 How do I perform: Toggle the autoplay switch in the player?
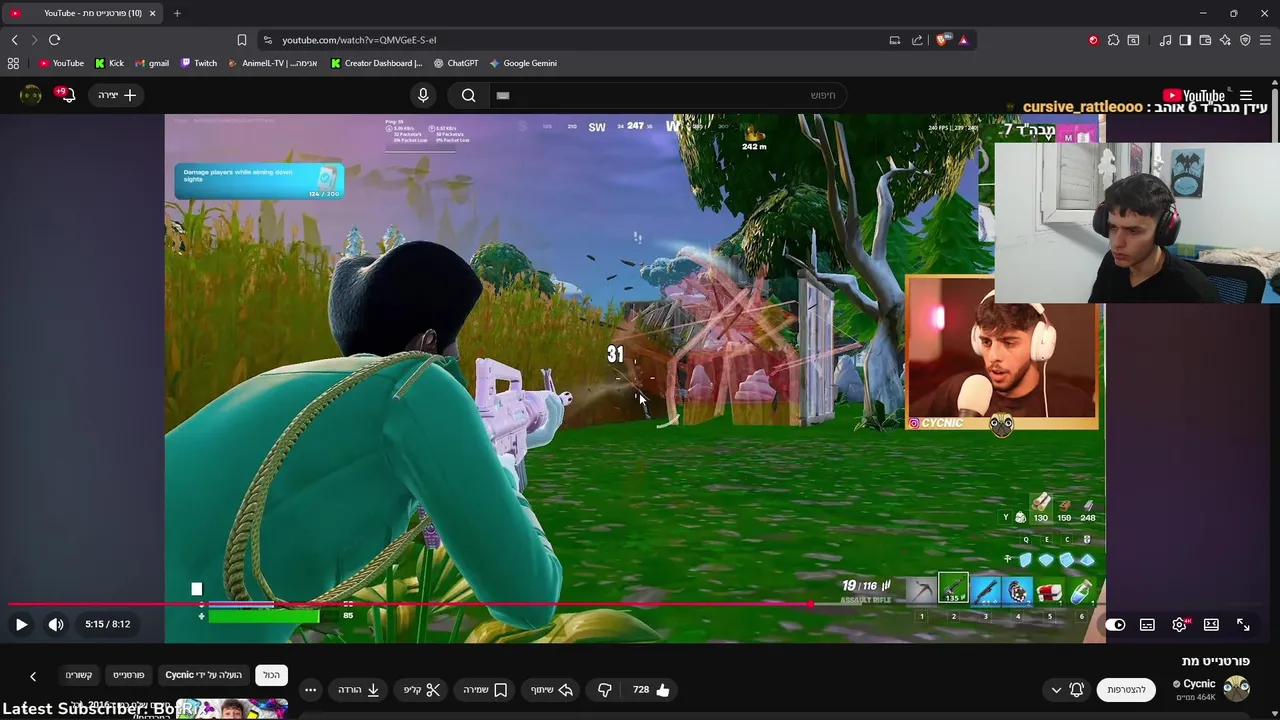pyautogui.click(x=1115, y=624)
